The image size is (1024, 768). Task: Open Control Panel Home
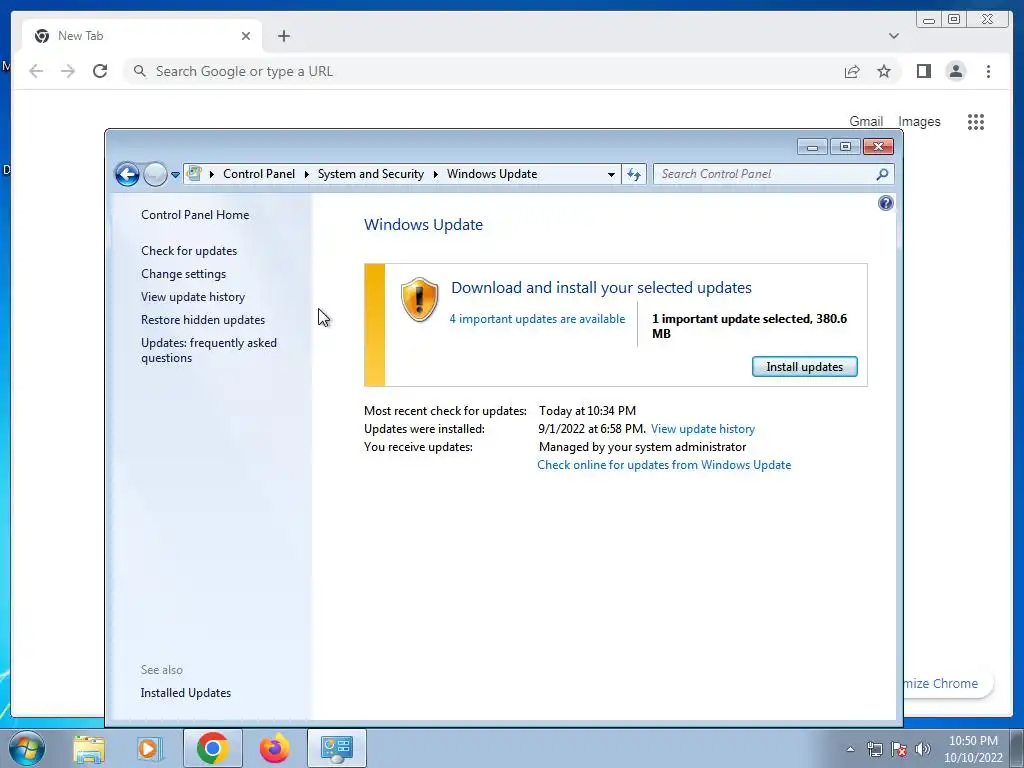[195, 215]
